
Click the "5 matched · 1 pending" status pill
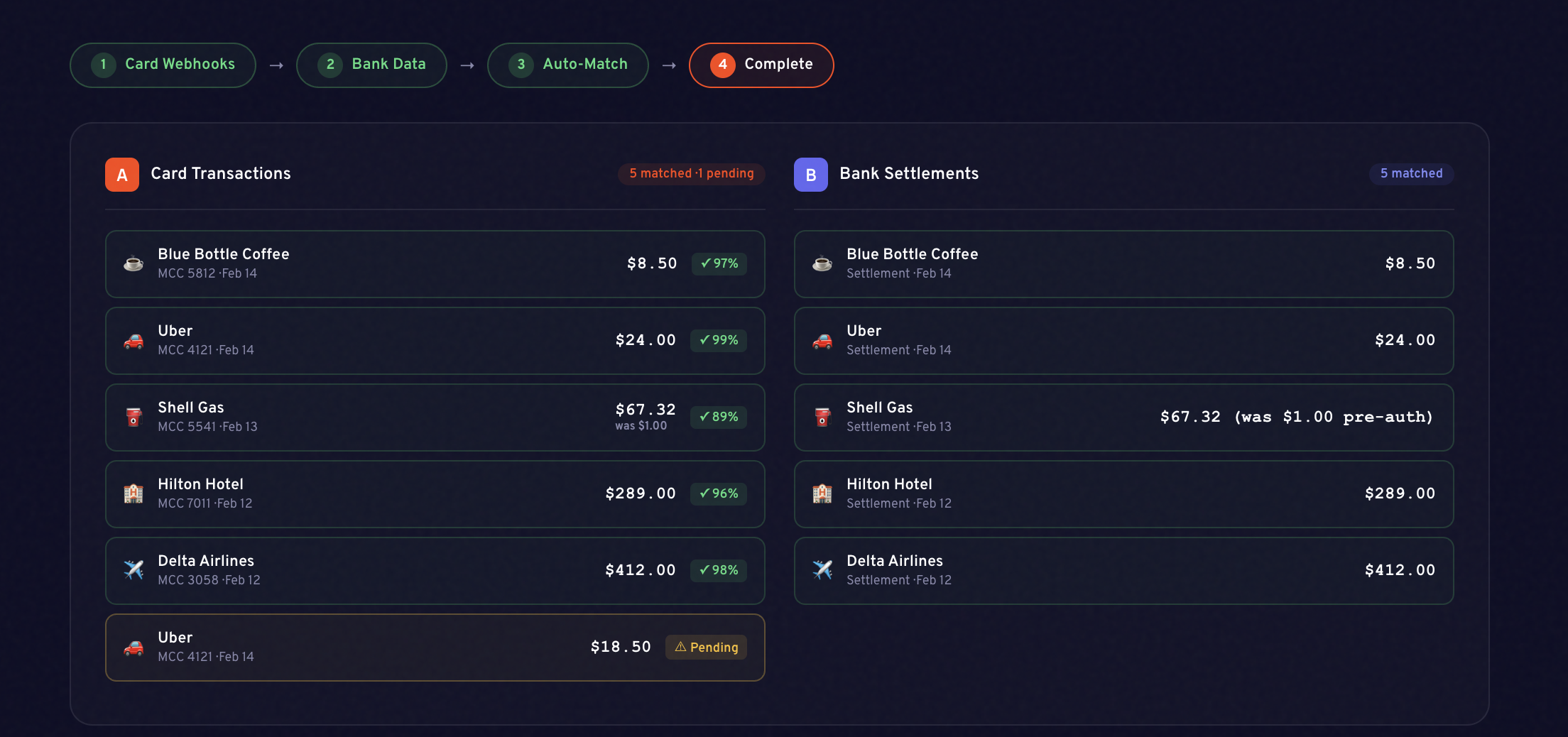click(691, 174)
